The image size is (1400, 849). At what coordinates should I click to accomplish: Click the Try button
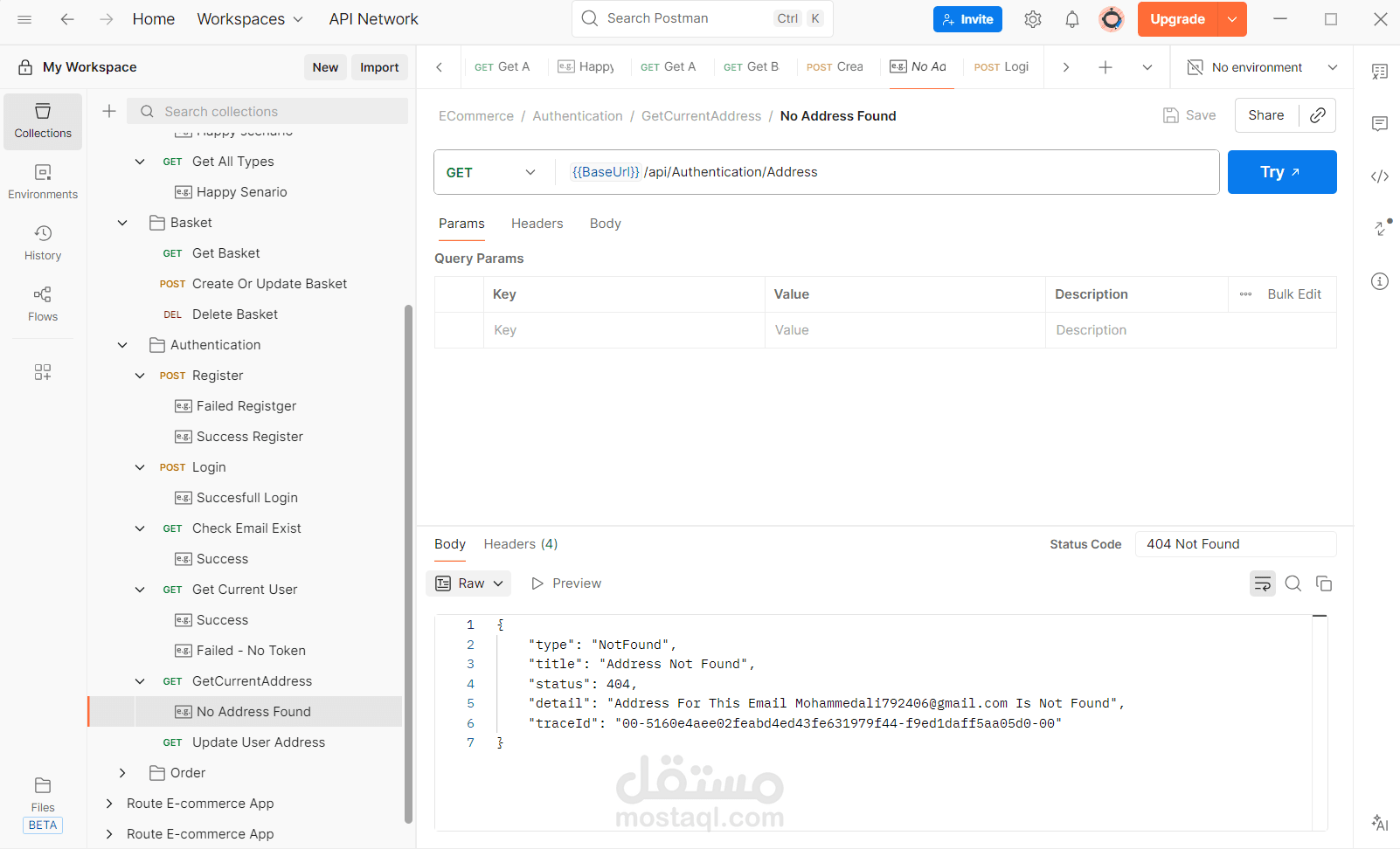[x=1282, y=172]
